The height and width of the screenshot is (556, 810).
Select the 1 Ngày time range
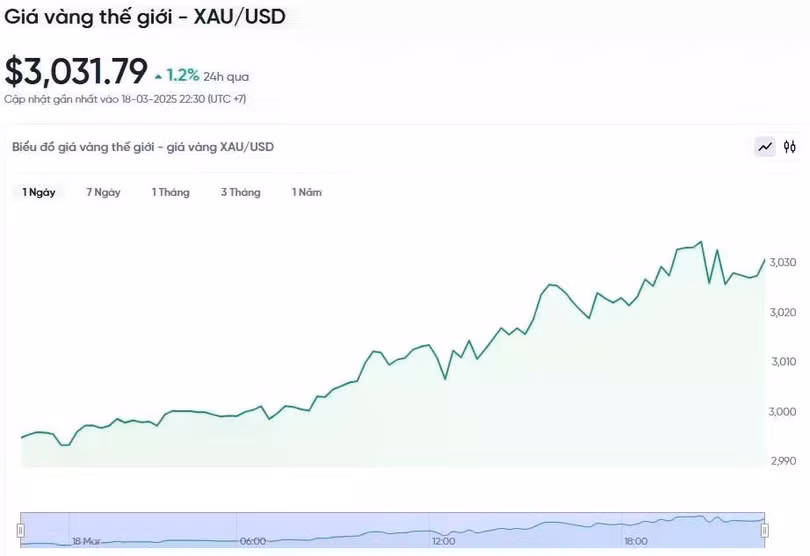tap(39, 192)
